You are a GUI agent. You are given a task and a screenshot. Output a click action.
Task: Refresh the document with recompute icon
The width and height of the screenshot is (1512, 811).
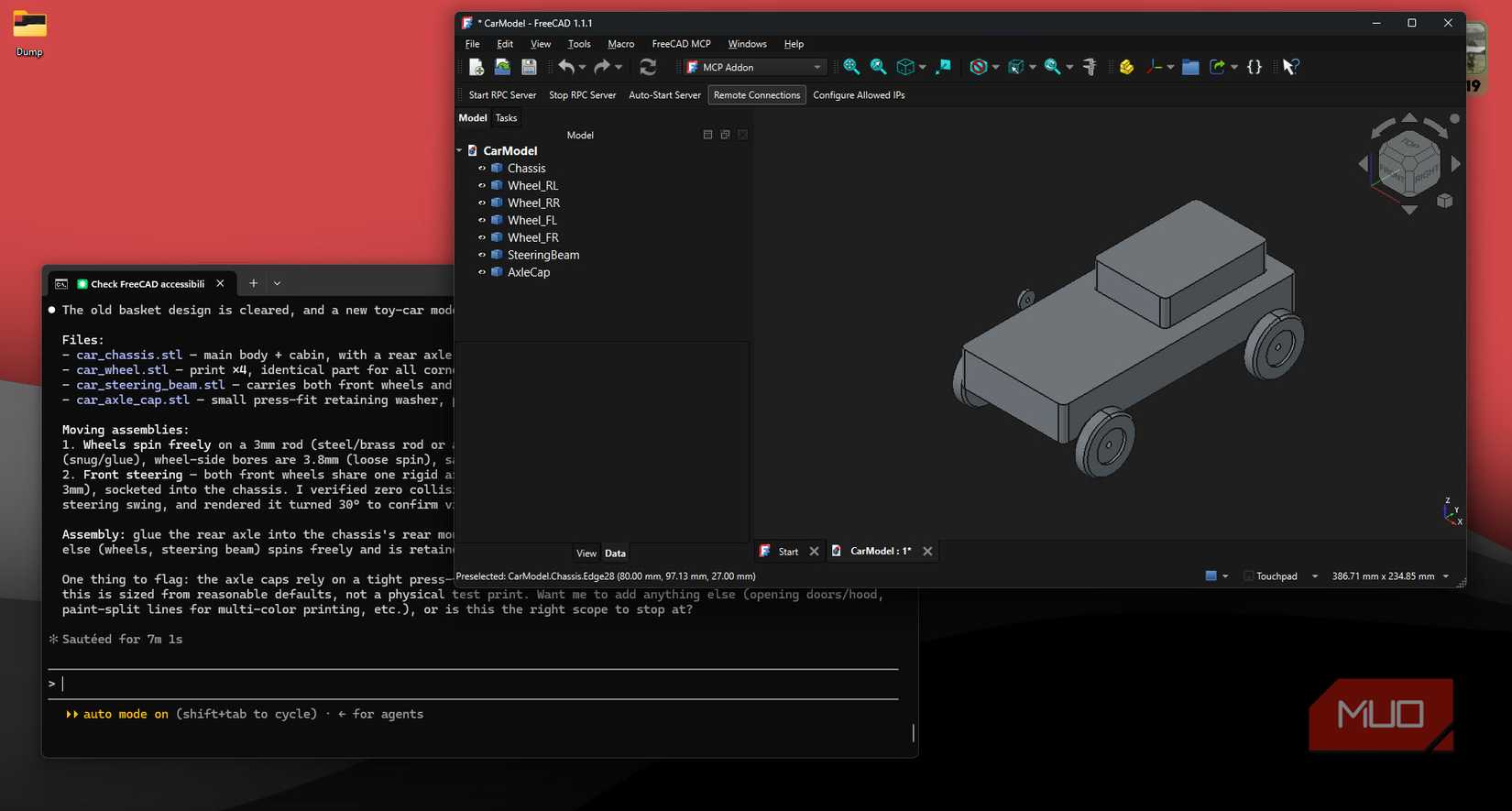point(648,67)
